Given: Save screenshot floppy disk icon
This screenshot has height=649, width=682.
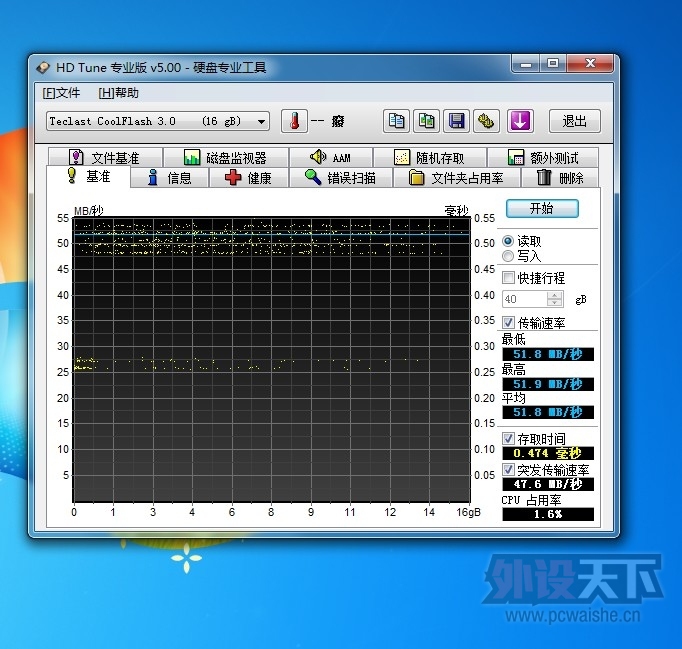Looking at the screenshot, I should coord(456,121).
